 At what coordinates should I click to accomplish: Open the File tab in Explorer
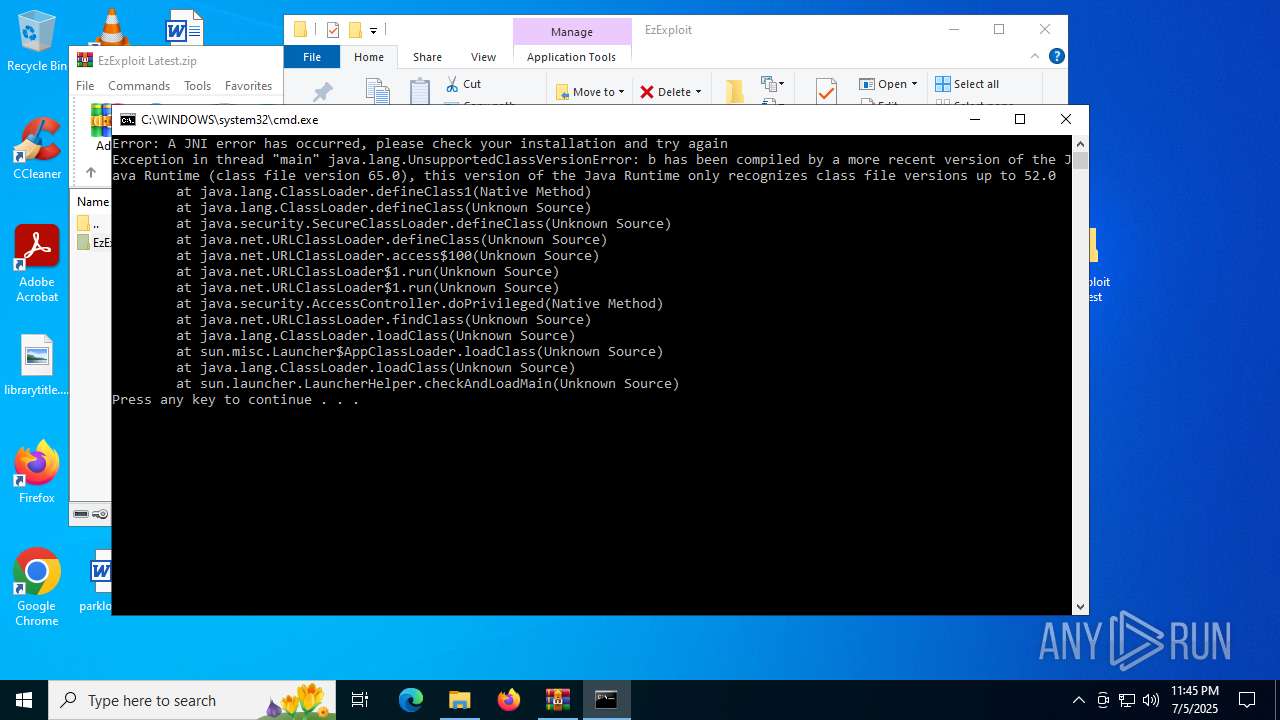click(x=312, y=57)
